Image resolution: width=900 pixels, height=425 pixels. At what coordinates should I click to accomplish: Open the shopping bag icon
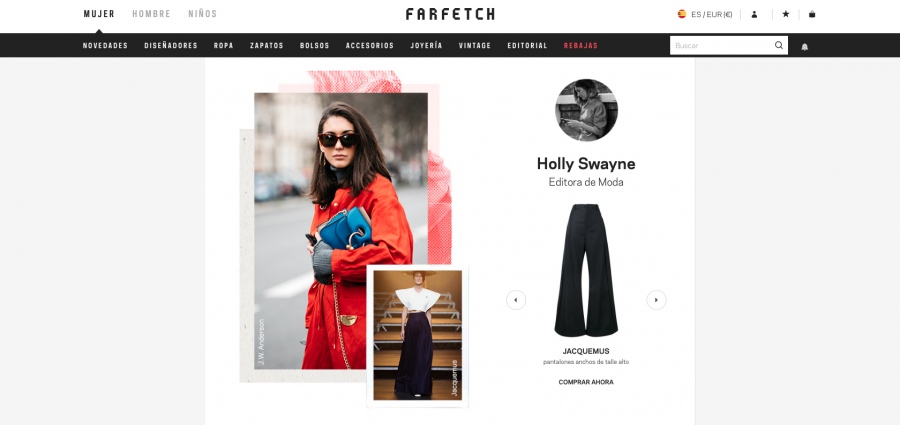[812, 14]
